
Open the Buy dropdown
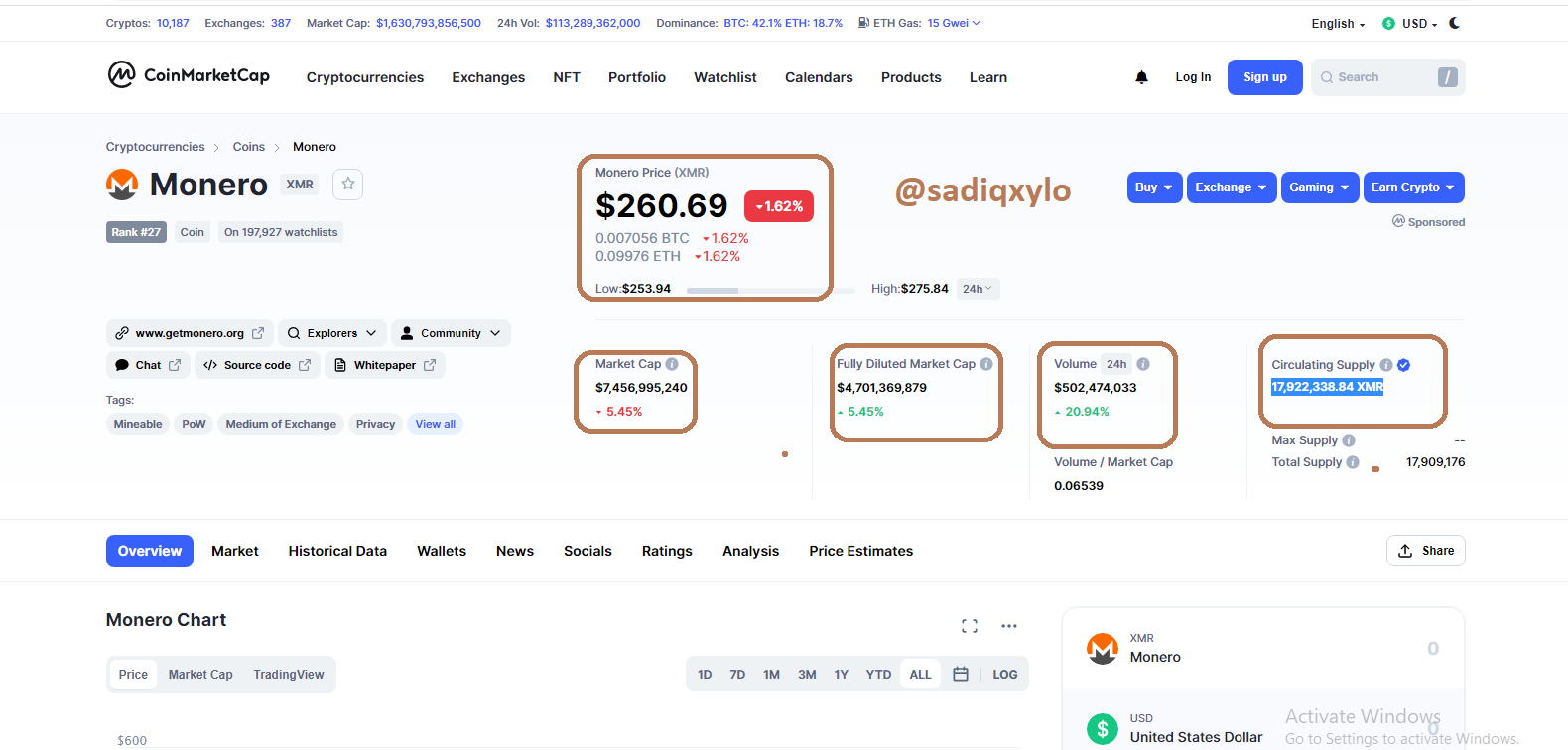[x=1155, y=187]
